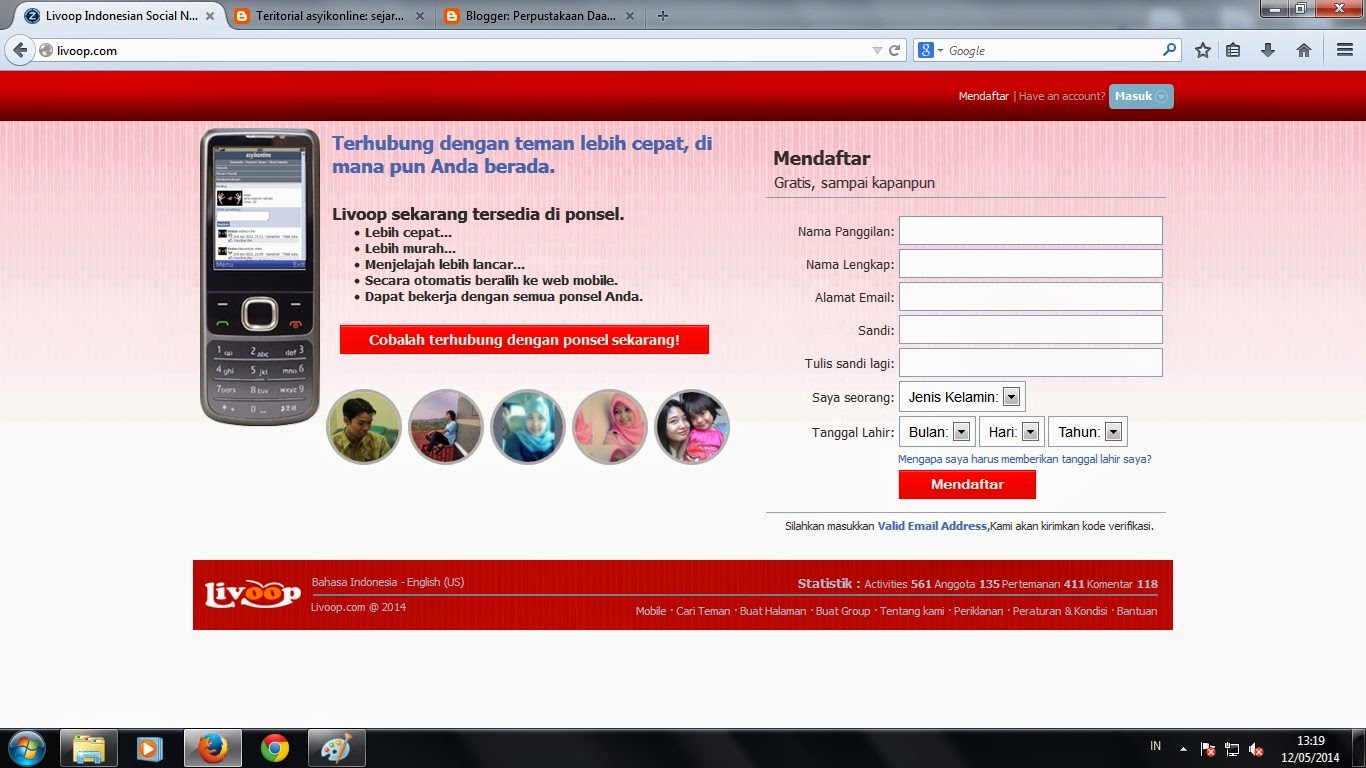Open the network tray icon
Screen dimensions: 1366x768
pyautogui.click(x=1232, y=749)
